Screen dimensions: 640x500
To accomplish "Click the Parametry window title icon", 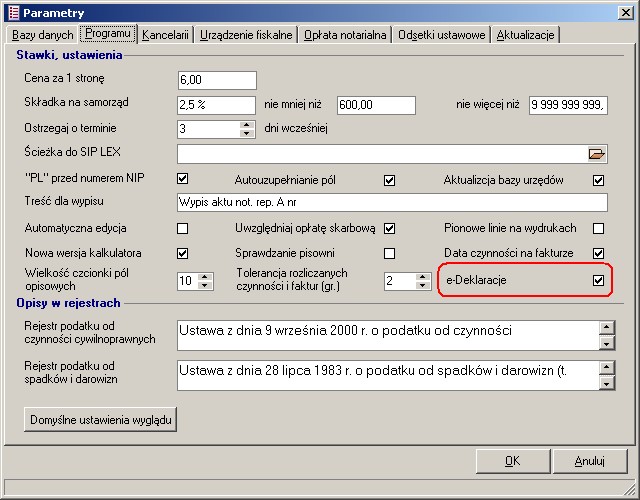I will click(x=12, y=13).
